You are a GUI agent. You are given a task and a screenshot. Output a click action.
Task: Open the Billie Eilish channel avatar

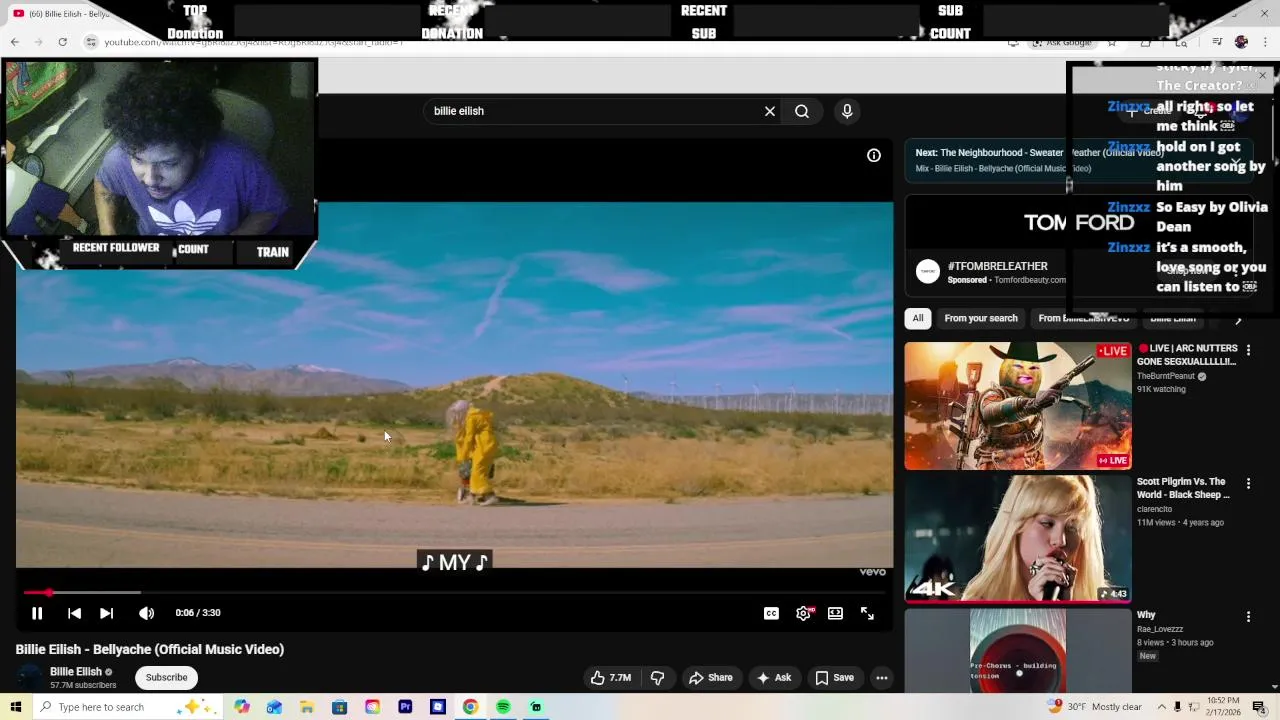(x=30, y=678)
